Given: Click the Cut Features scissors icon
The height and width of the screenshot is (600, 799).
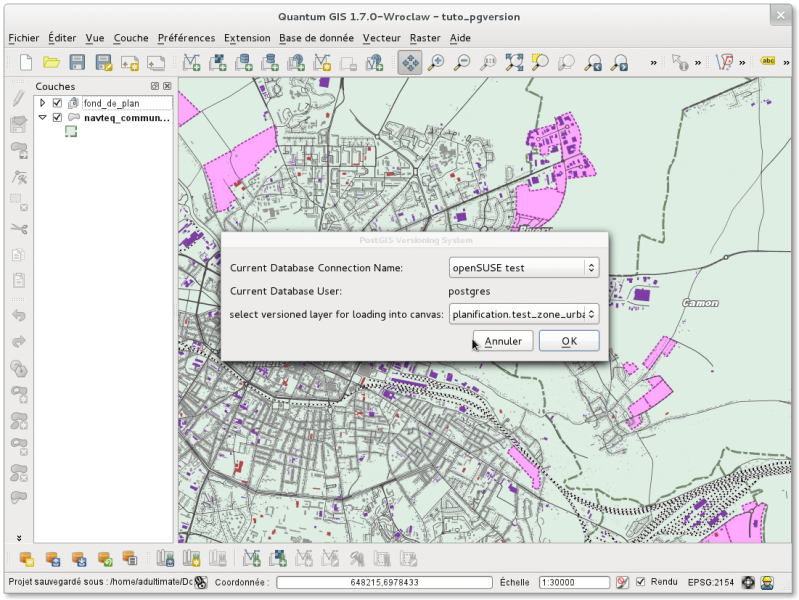Looking at the screenshot, I should pyautogui.click(x=18, y=228).
